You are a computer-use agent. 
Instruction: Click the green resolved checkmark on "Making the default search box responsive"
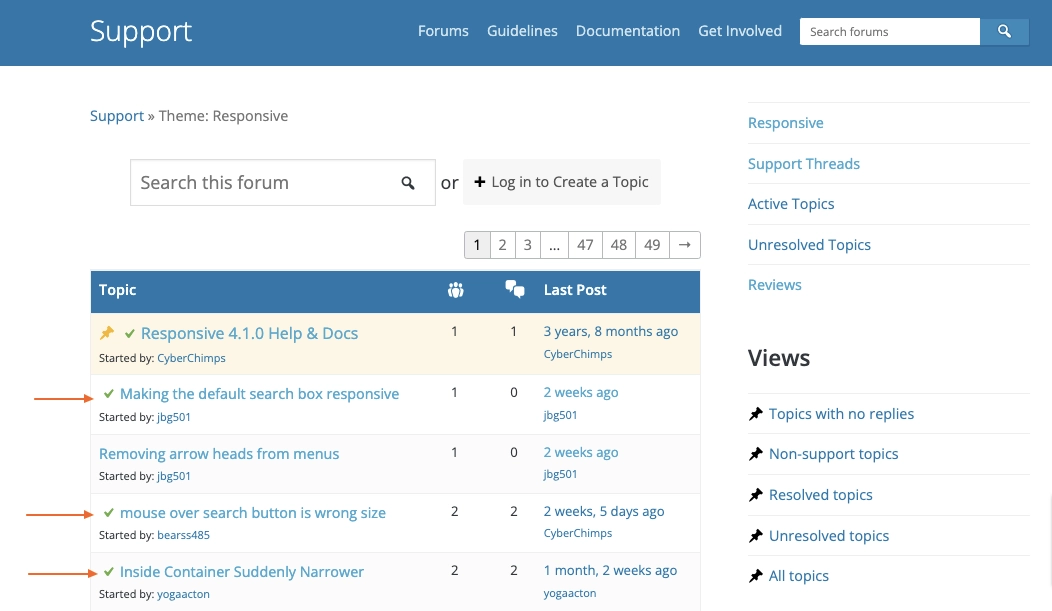point(109,393)
